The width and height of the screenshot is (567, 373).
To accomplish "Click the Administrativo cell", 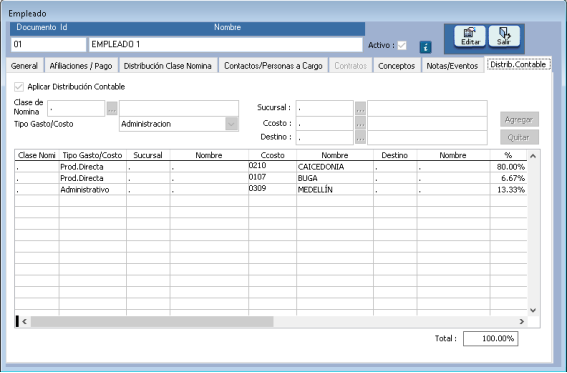I will click(93, 190).
